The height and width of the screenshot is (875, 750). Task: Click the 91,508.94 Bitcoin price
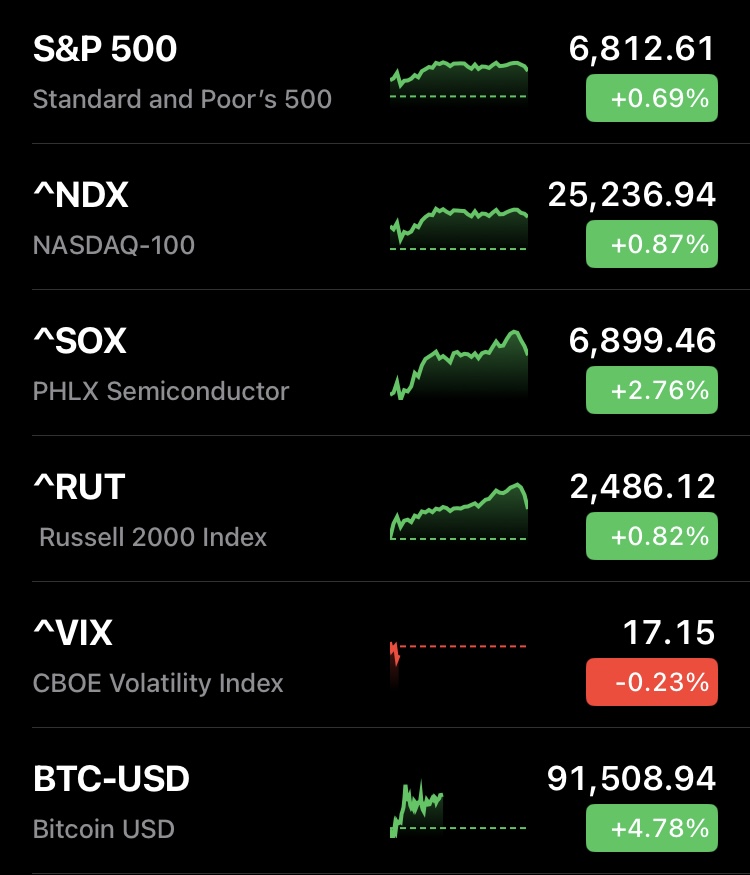(632, 779)
